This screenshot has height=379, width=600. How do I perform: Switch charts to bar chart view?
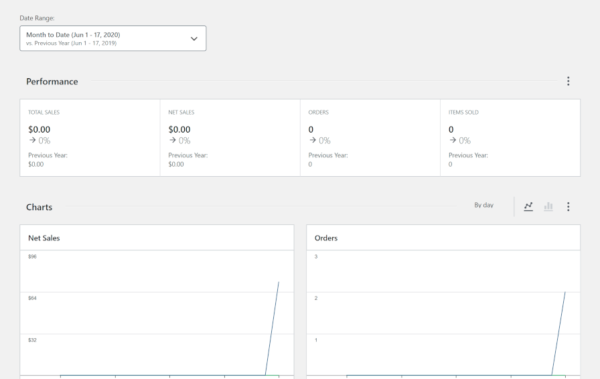tap(548, 206)
